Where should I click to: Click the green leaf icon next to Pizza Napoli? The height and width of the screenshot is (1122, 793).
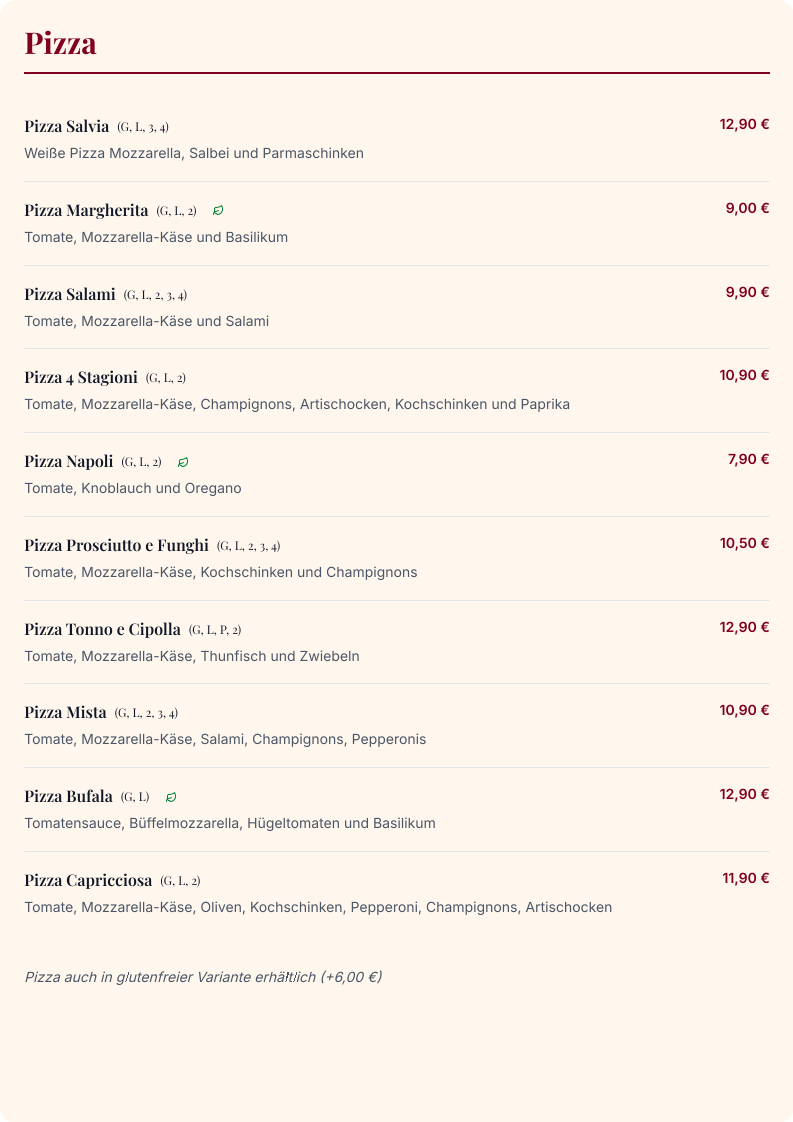[183, 462]
